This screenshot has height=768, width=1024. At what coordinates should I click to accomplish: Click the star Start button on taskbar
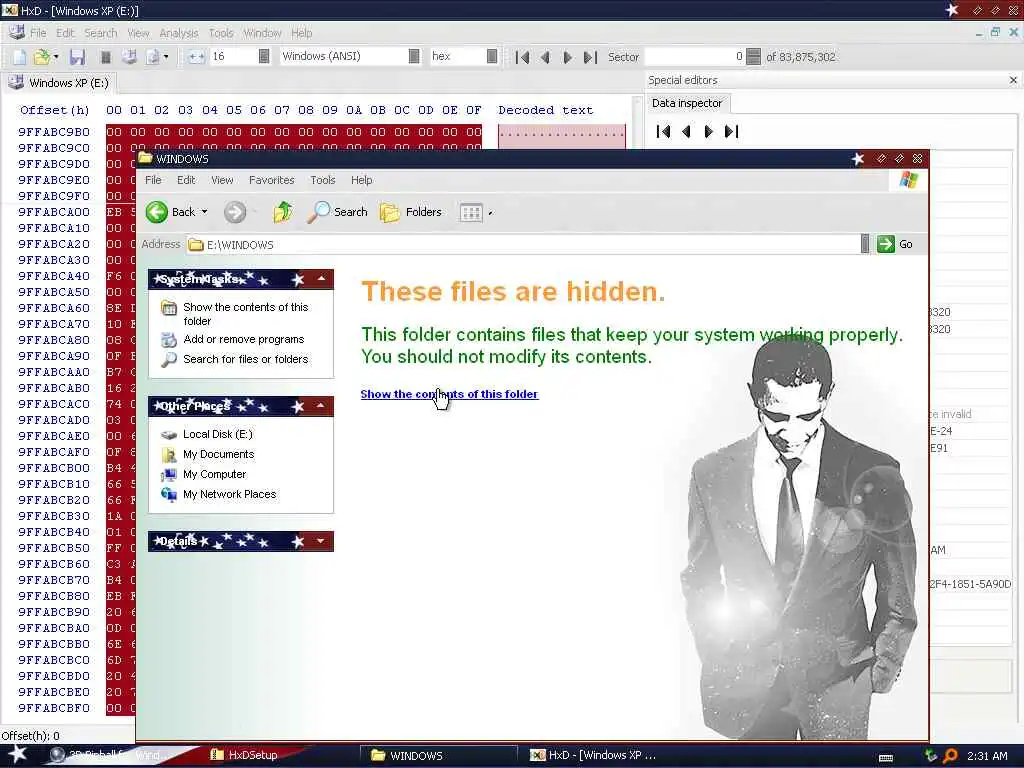[x=17, y=755]
